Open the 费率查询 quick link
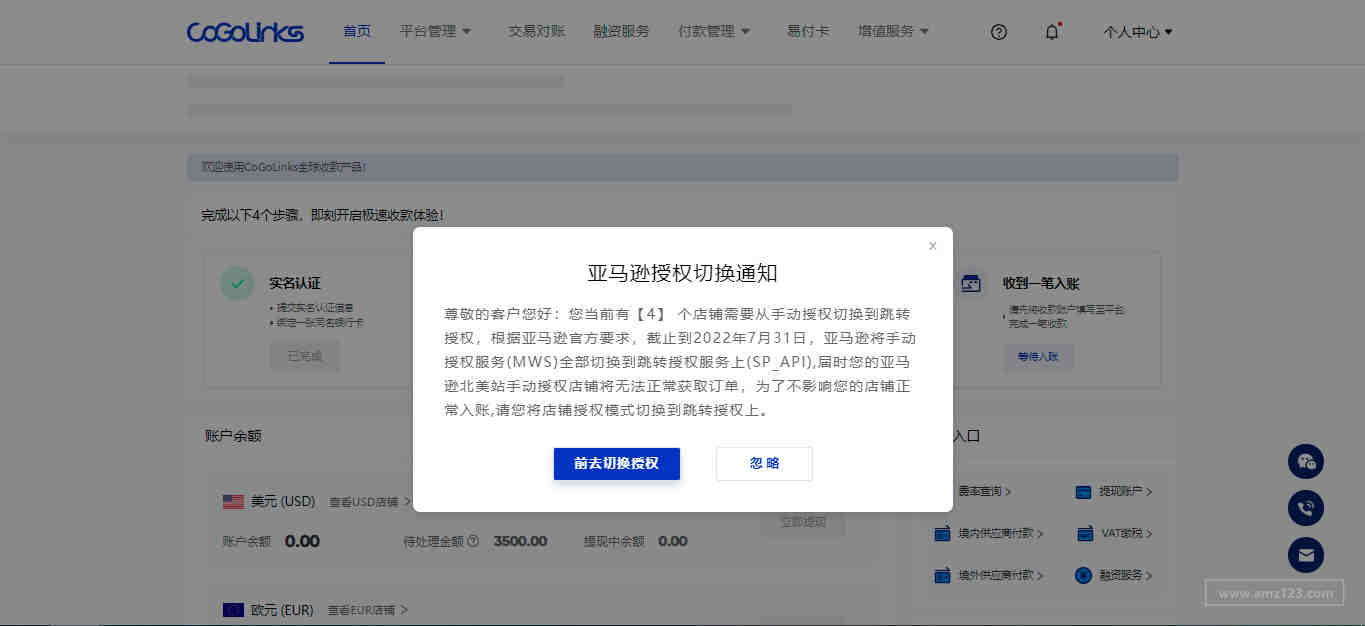The image size is (1365, 626). (985, 492)
